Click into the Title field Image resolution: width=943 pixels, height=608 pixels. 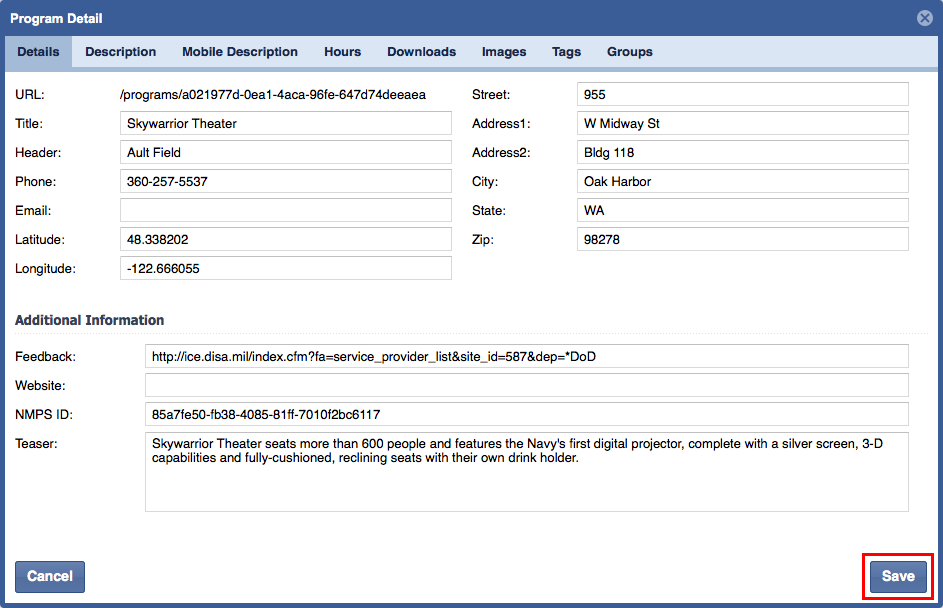[x=285, y=124]
